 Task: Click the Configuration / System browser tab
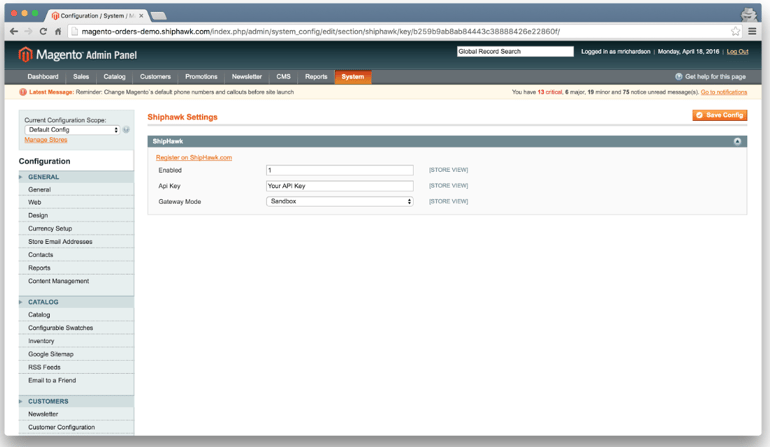coord(96,16)
